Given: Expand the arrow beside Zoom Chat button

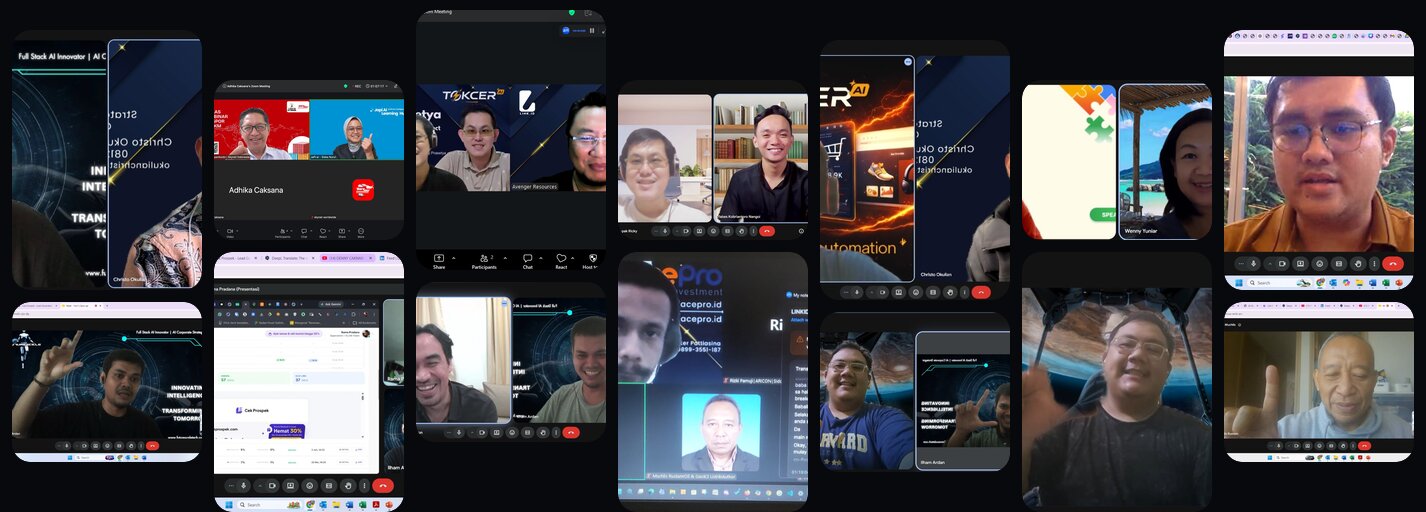Looking at the screenshot, I should (x=541, y=258).
